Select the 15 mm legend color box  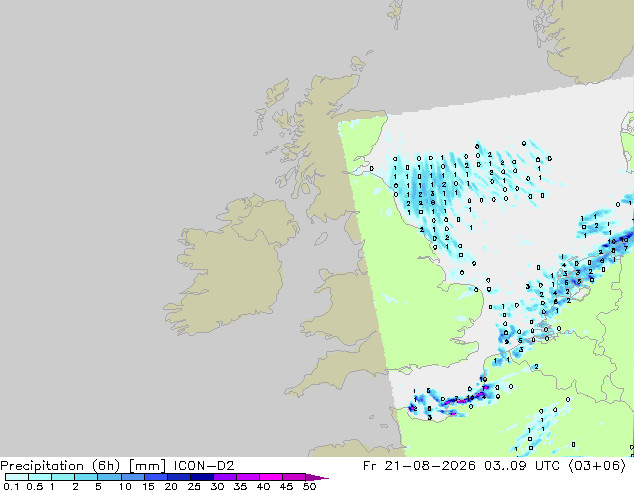click(x=156, y=477)
